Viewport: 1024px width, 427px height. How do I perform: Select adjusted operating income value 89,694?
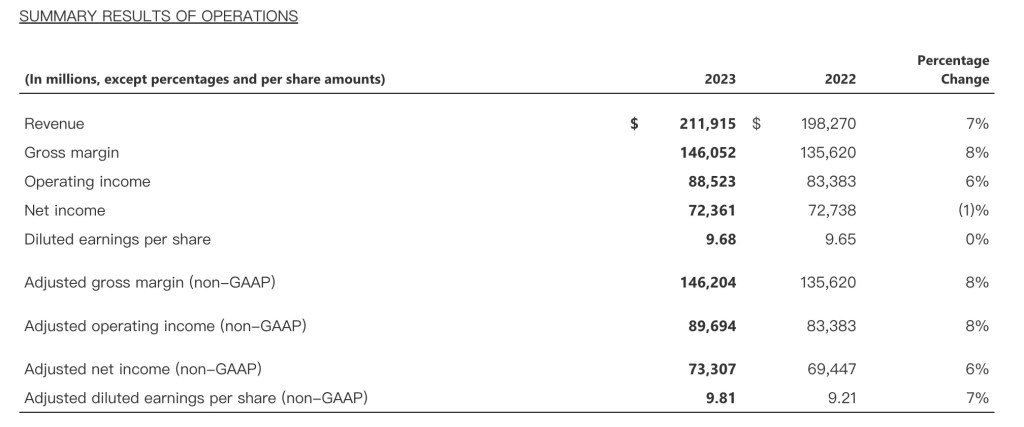click(x=712, y=326)
